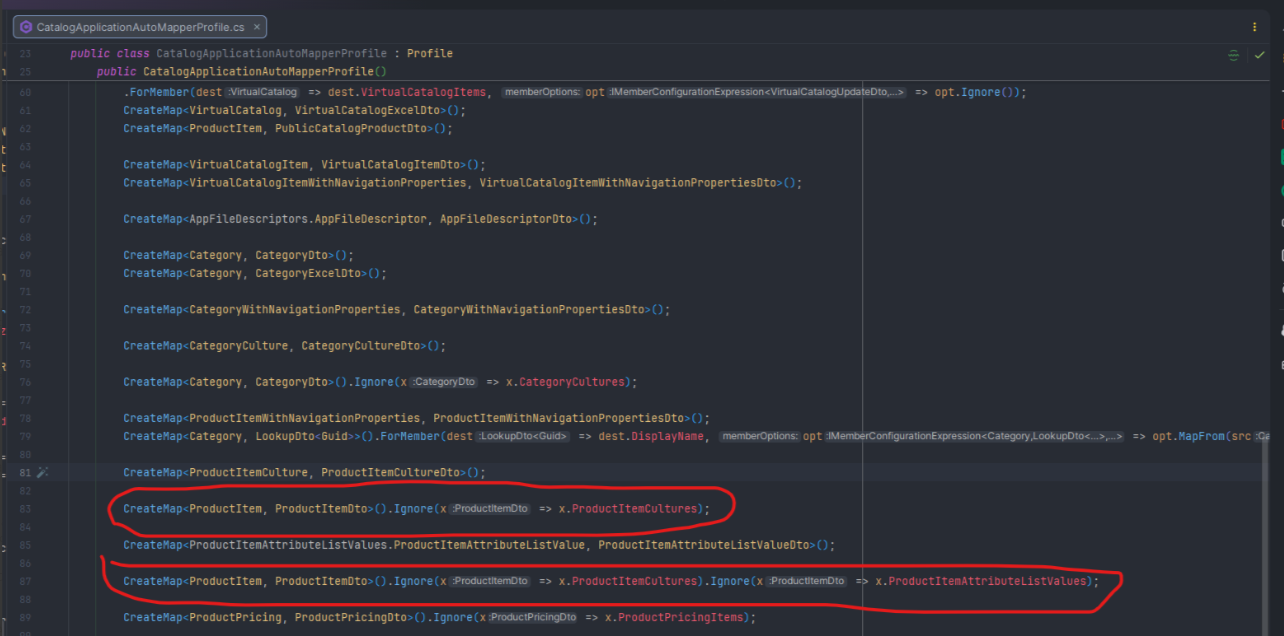
Task: Click line number 83 in the gutter
Action: pyautogui.click(x=25, y=509)
